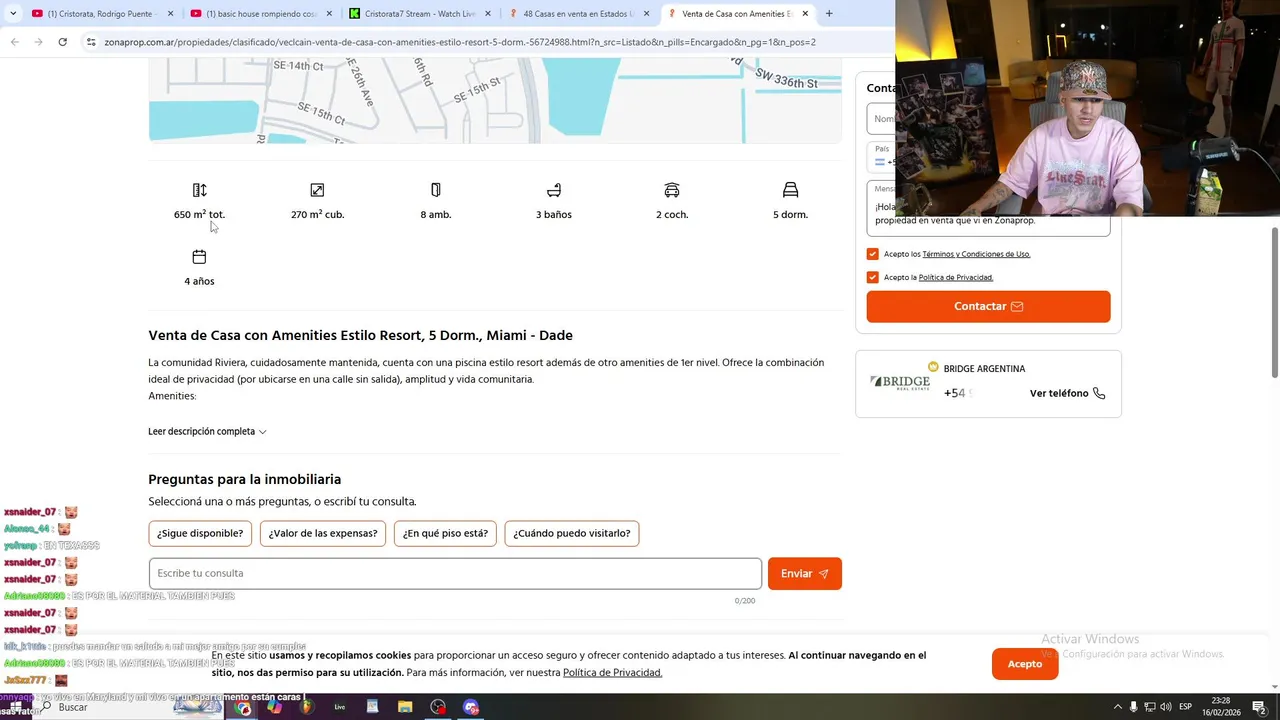Open Términos y Condiciones de Uso link
This screenshot has height=720, width=1280.
(x=976, y=254)
